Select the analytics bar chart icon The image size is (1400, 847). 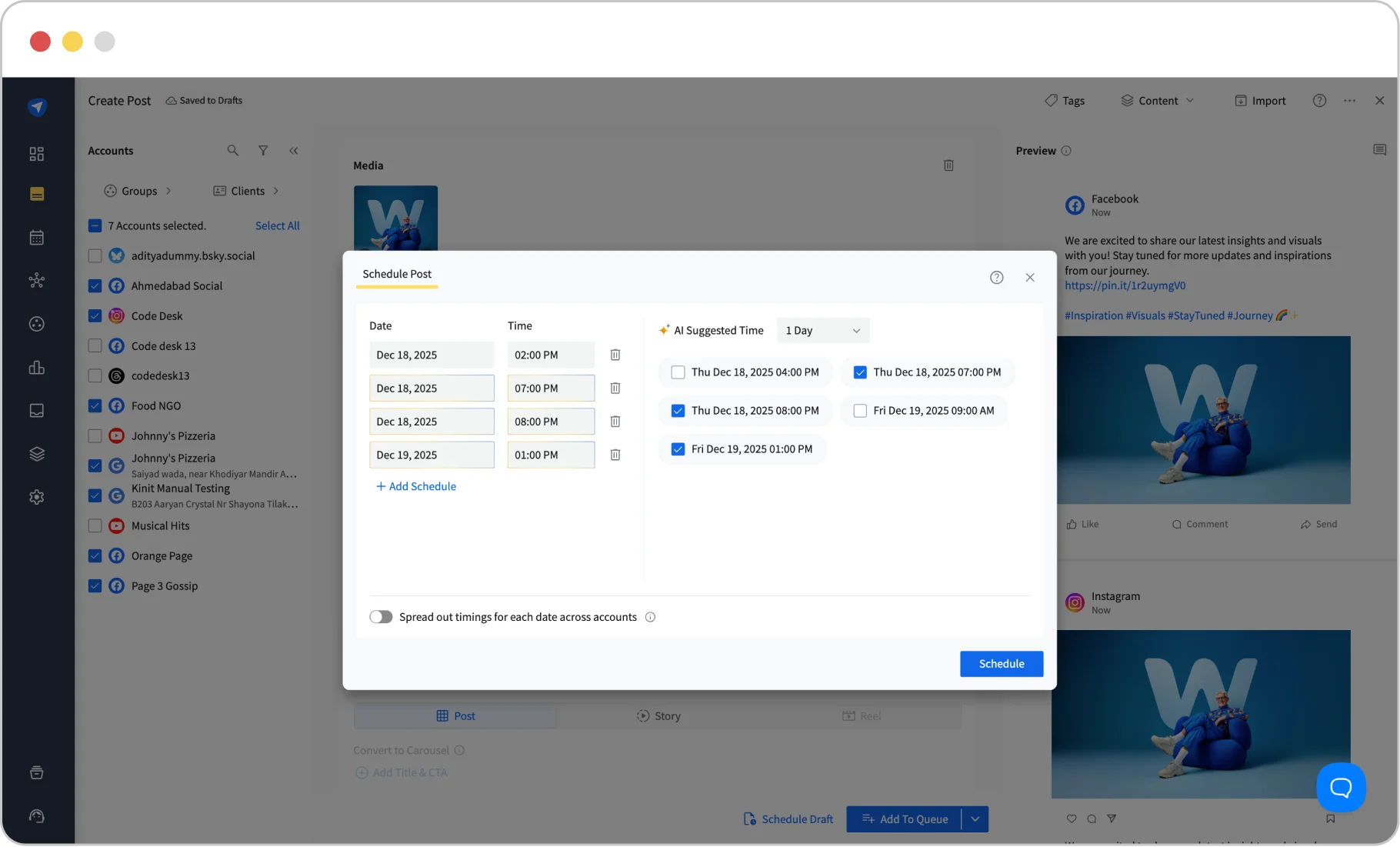tap(36, 368)
